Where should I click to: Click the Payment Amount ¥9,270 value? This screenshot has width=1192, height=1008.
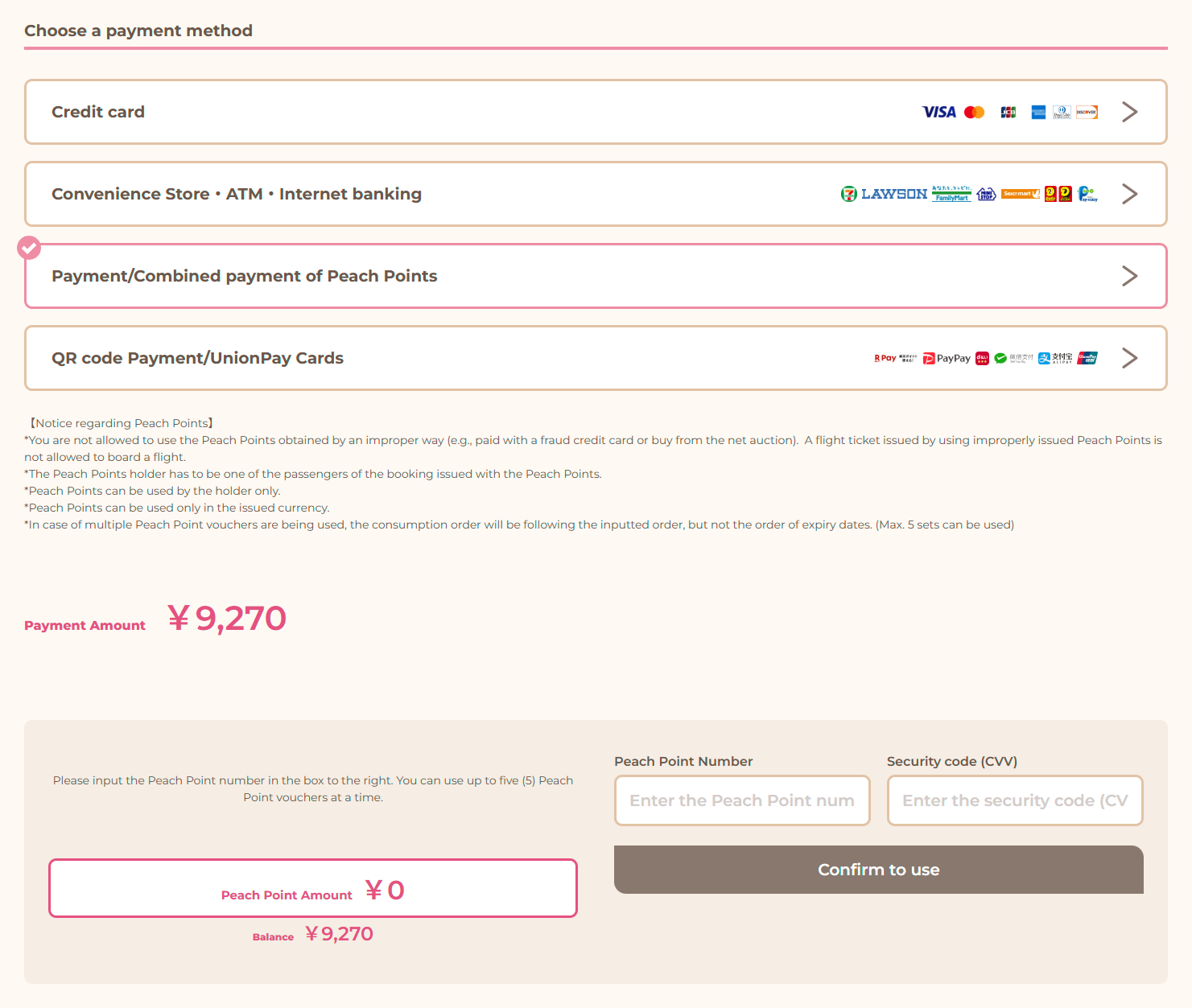click(x=227, y=619)
